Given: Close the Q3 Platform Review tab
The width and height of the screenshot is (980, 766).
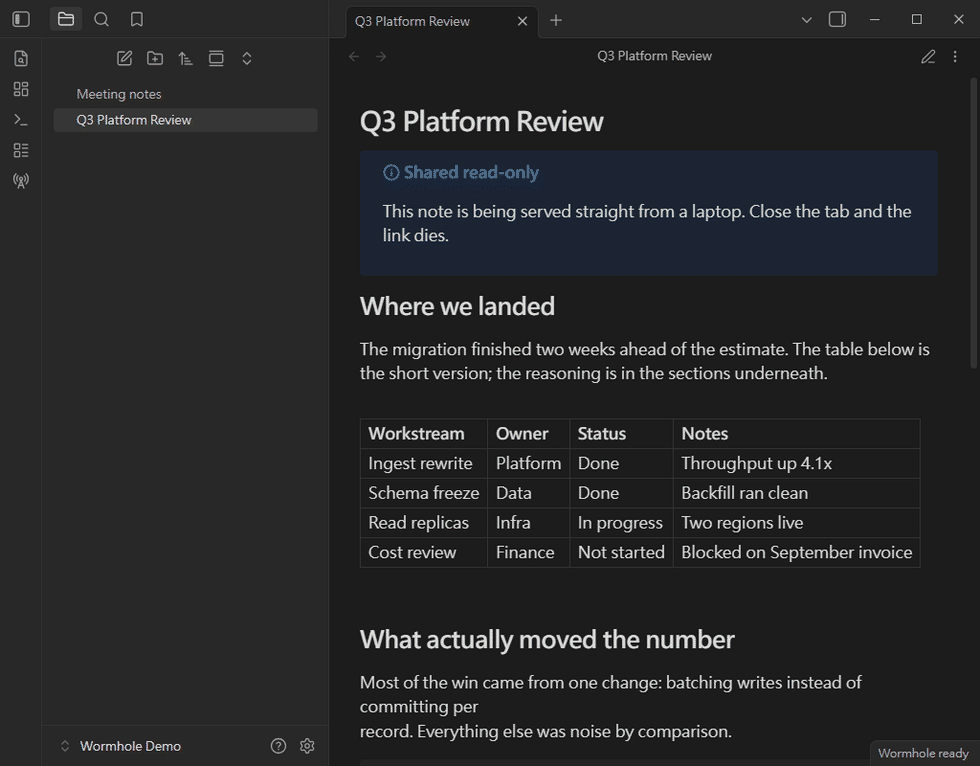Looking at the screenshot, I should (x=522, y=21).
